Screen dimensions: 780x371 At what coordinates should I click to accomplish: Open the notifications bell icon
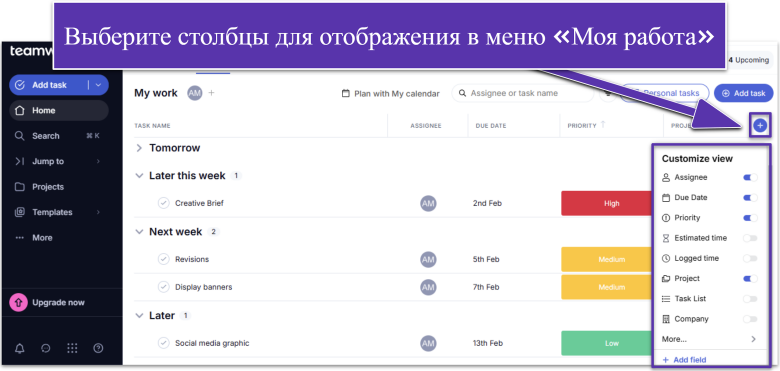point(20,348)
